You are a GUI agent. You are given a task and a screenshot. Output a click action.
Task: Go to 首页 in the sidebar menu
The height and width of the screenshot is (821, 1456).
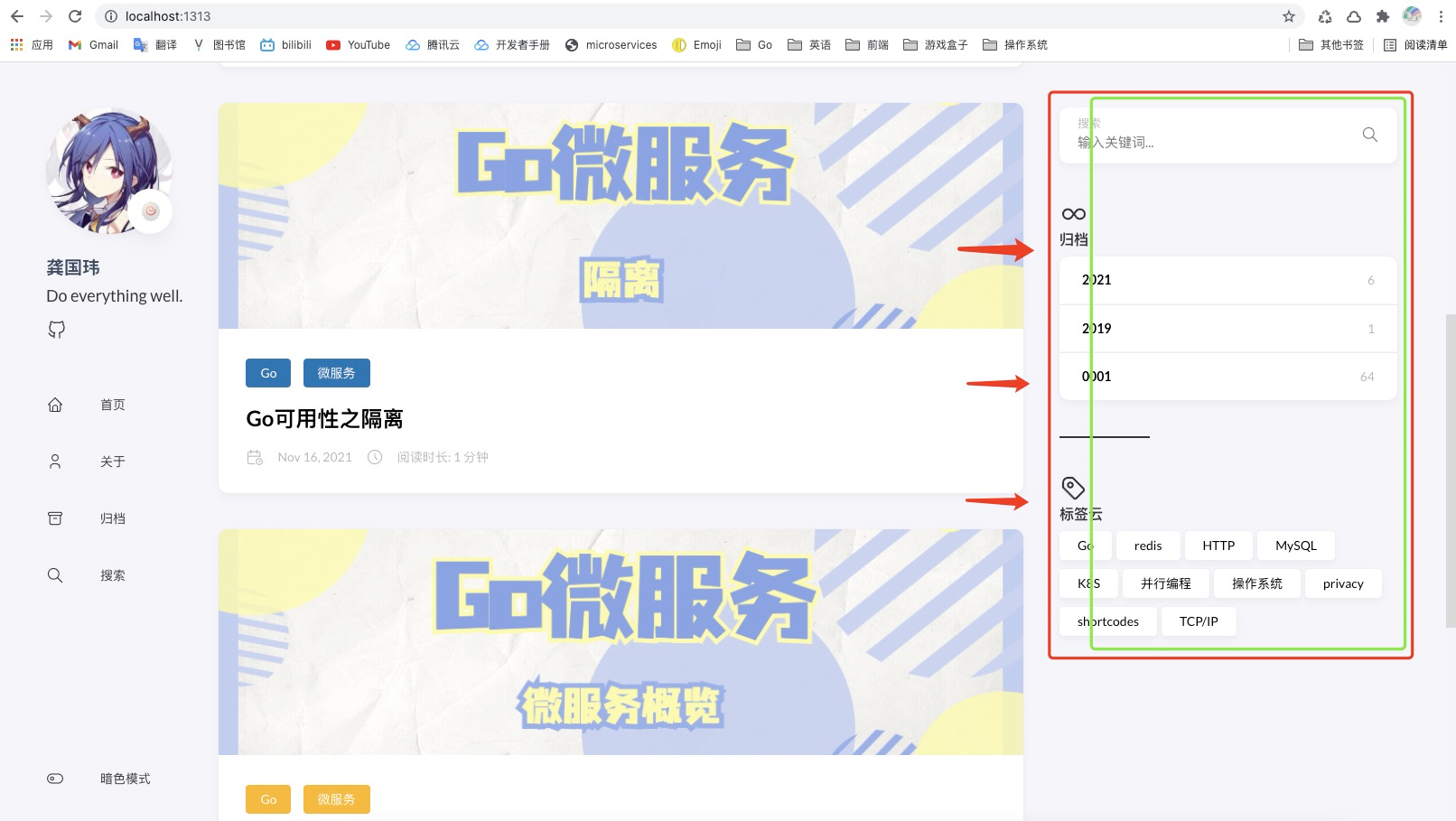[113, 405]
